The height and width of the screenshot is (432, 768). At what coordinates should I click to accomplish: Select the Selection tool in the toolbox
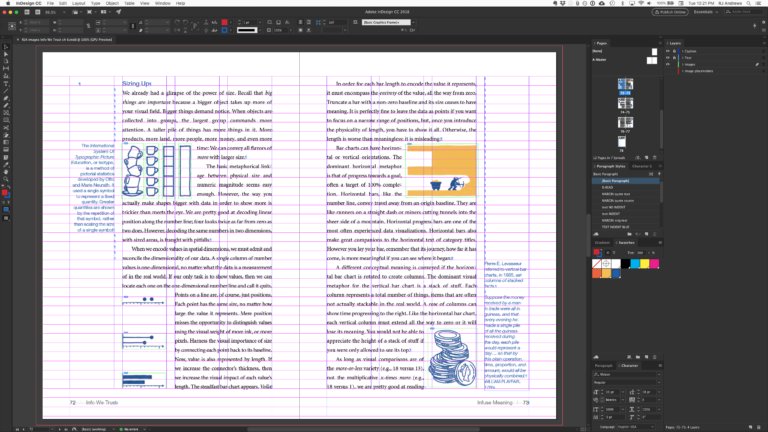(6, 47)
